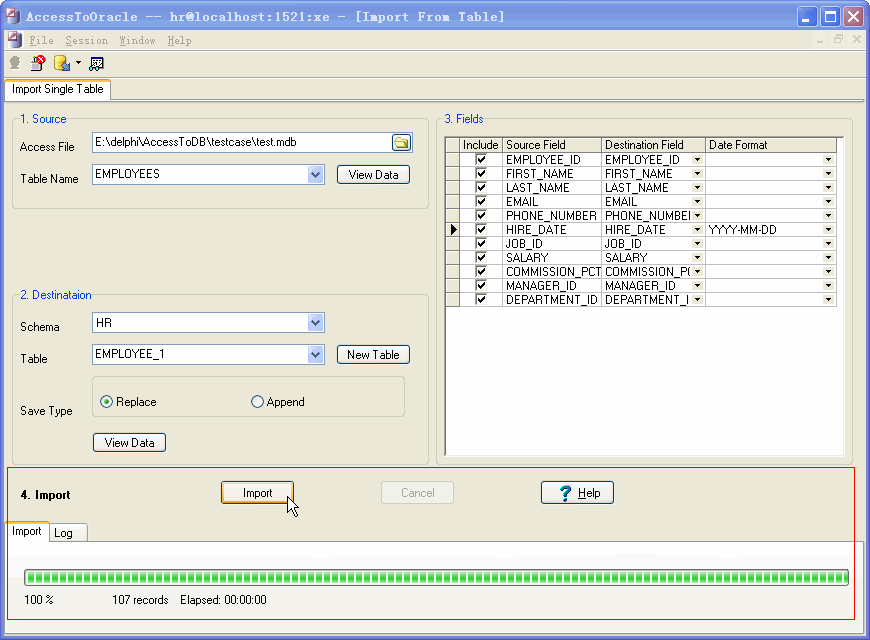Click View Data in the Source section
This screenshot has width=870, height=640.
point(373,175)
